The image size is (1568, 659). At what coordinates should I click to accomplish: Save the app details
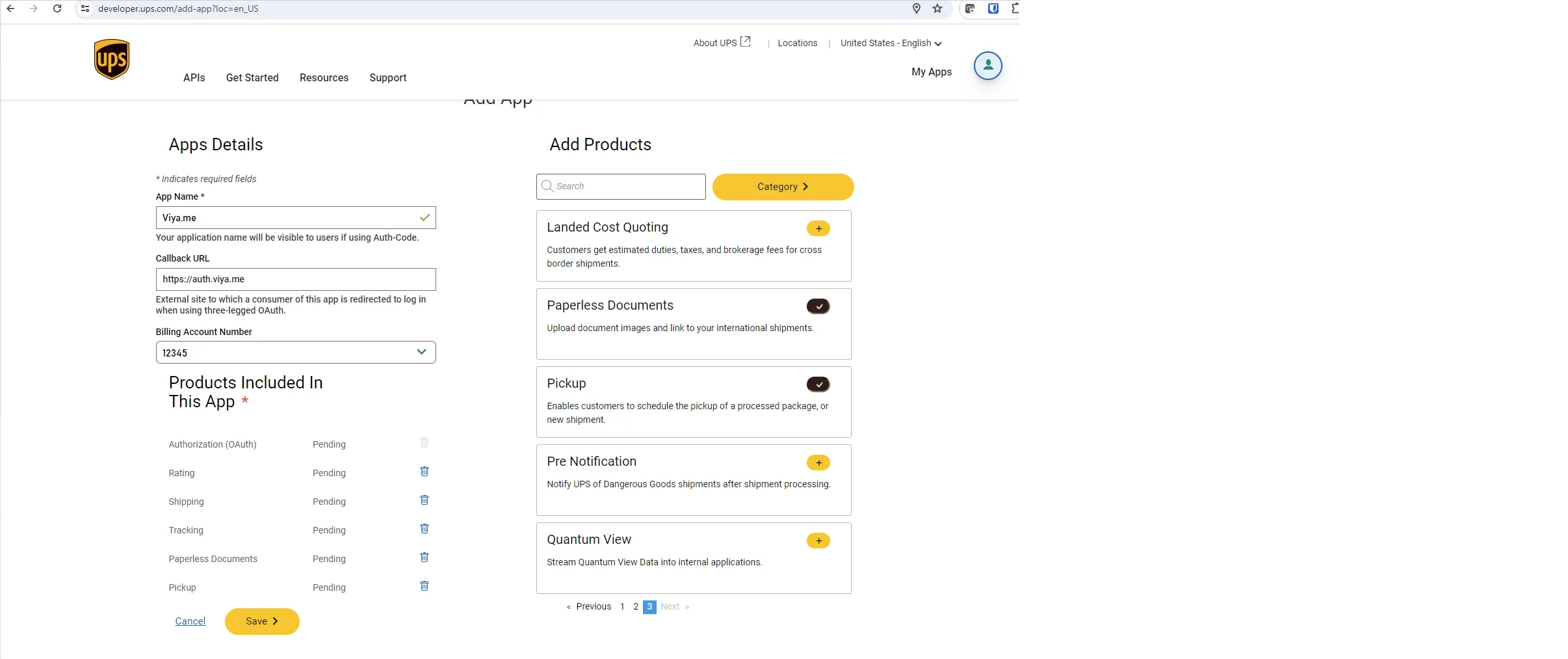coord(261,621)
